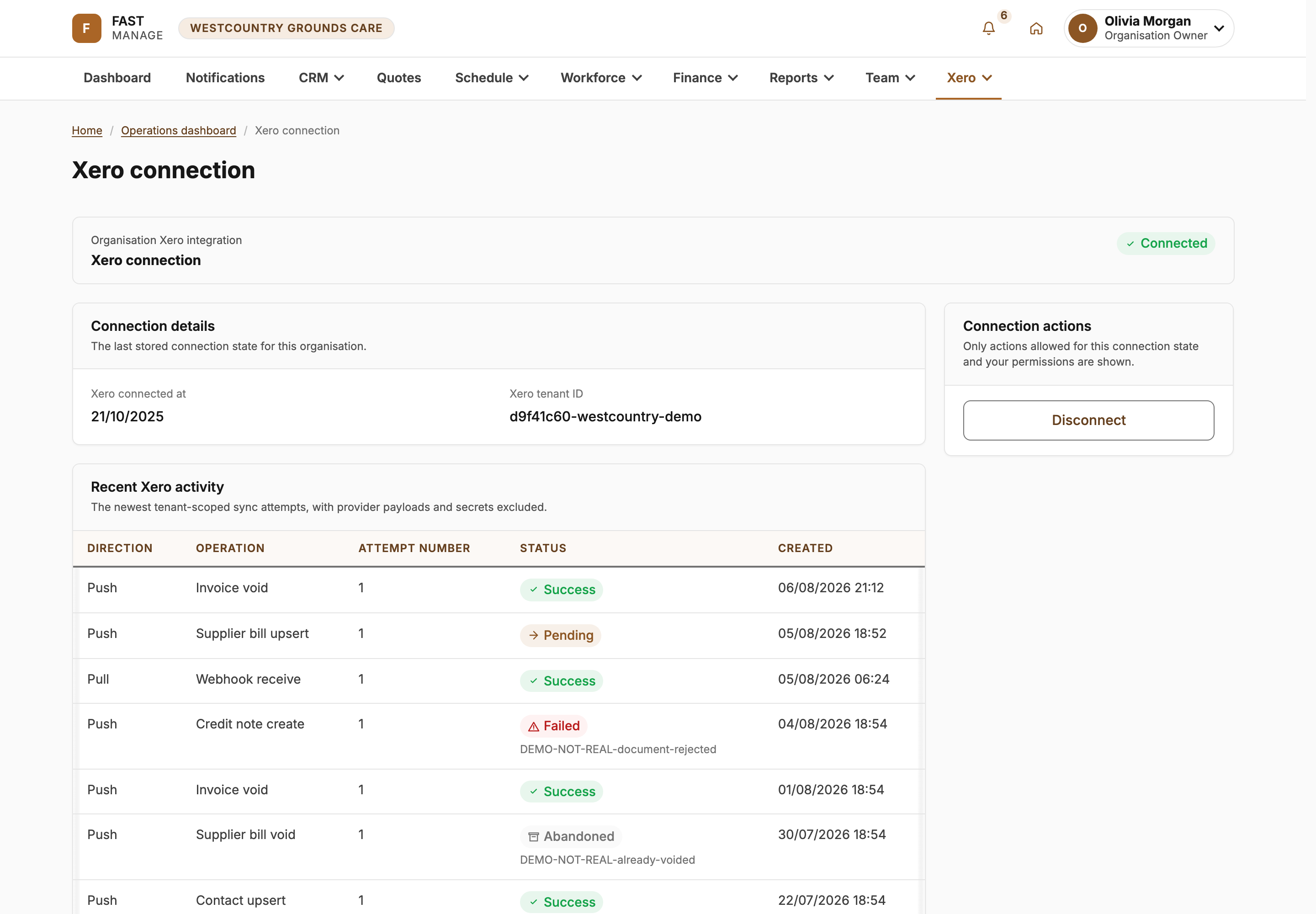
Task: Click DEMO-NOT-REAL-already-voided message text
Action: click(608, 860)
